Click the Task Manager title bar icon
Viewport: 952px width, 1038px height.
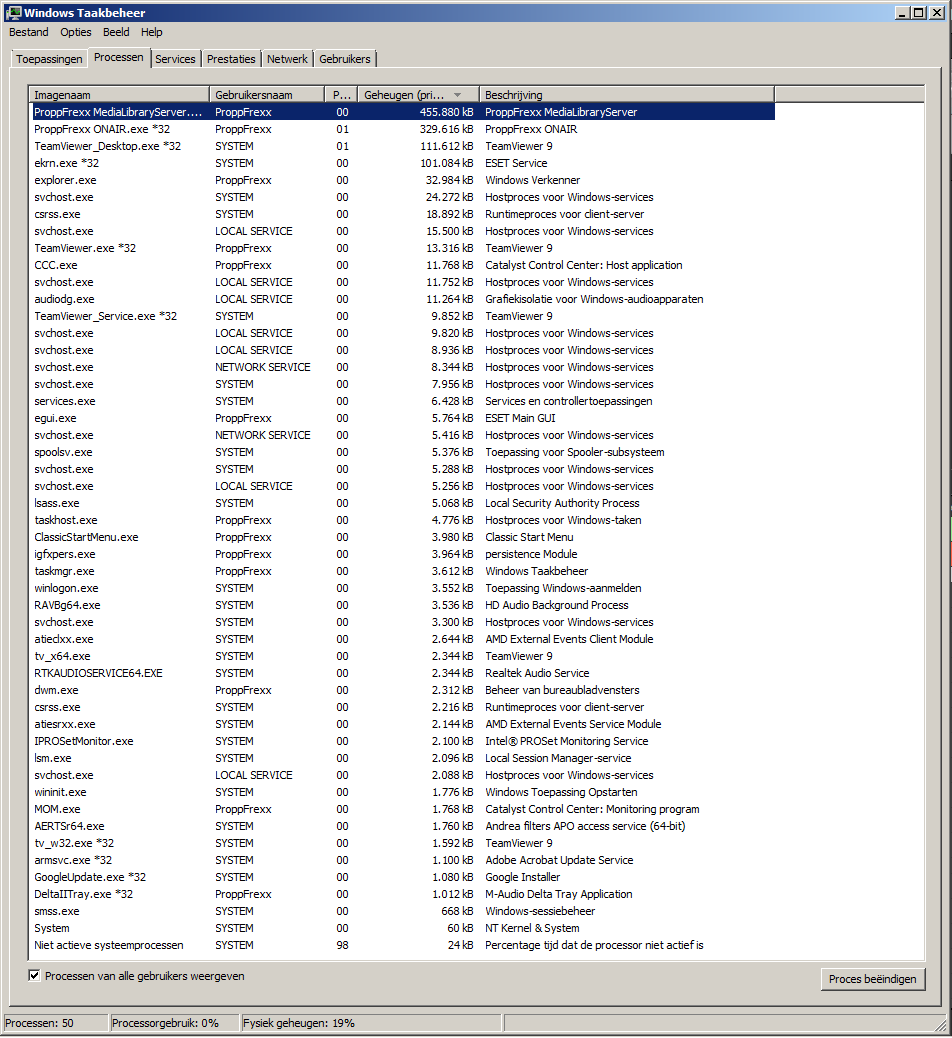coord(13,13)
